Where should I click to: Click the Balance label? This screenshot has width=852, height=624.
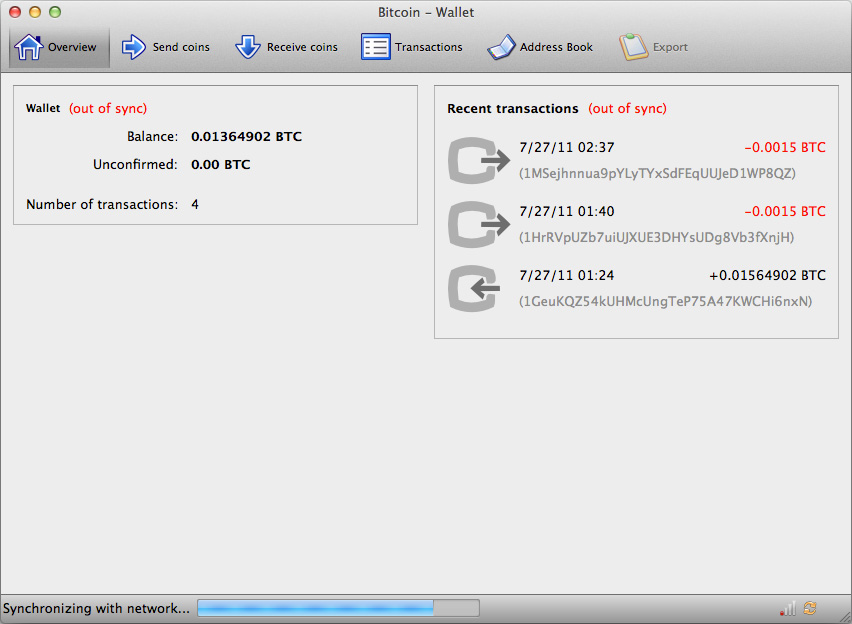click(x=152, y=136)
